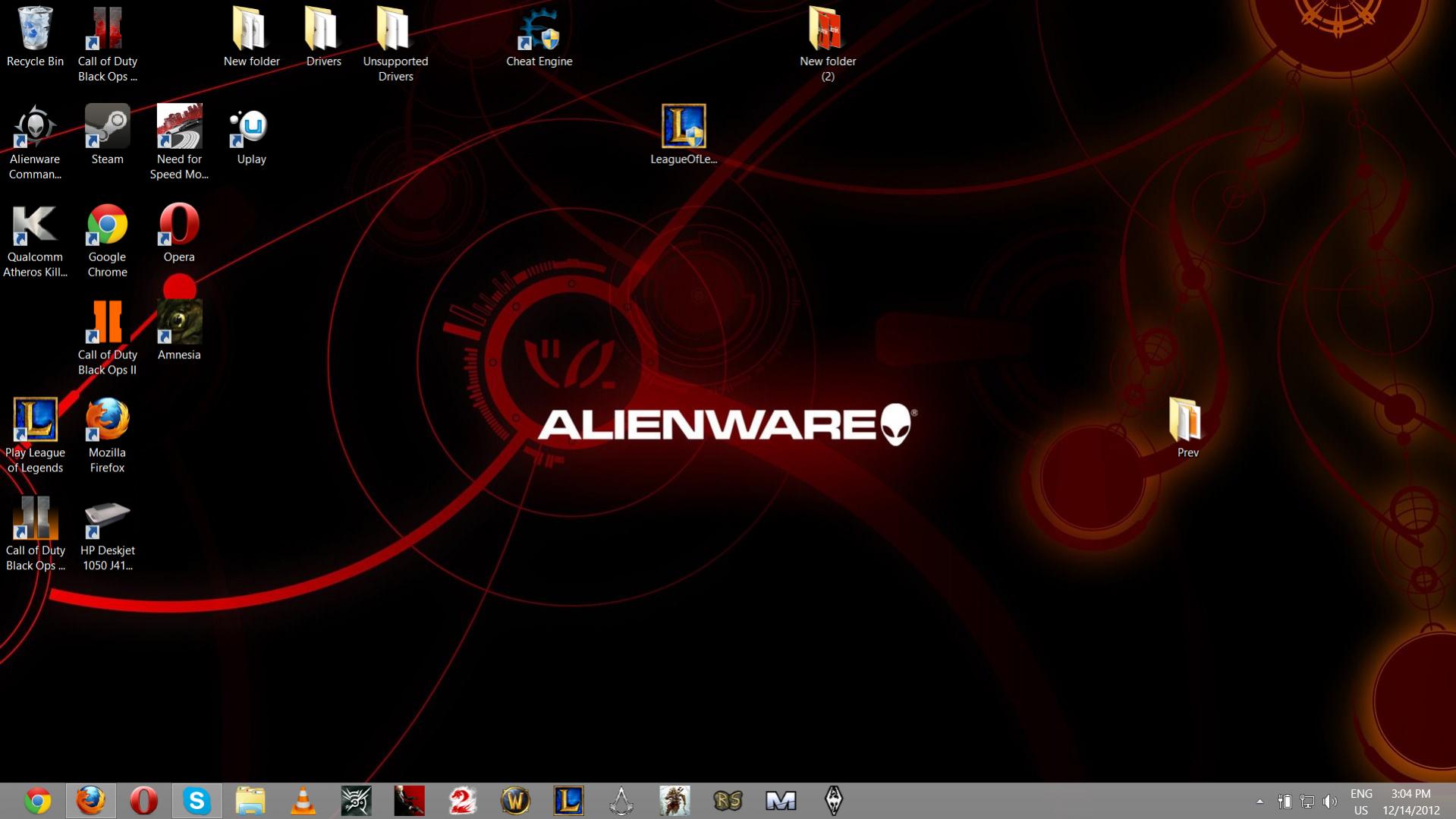Click the Assassin's Creed logo taskbar icon
The image size is (1456, 819).
click(622, 801)
